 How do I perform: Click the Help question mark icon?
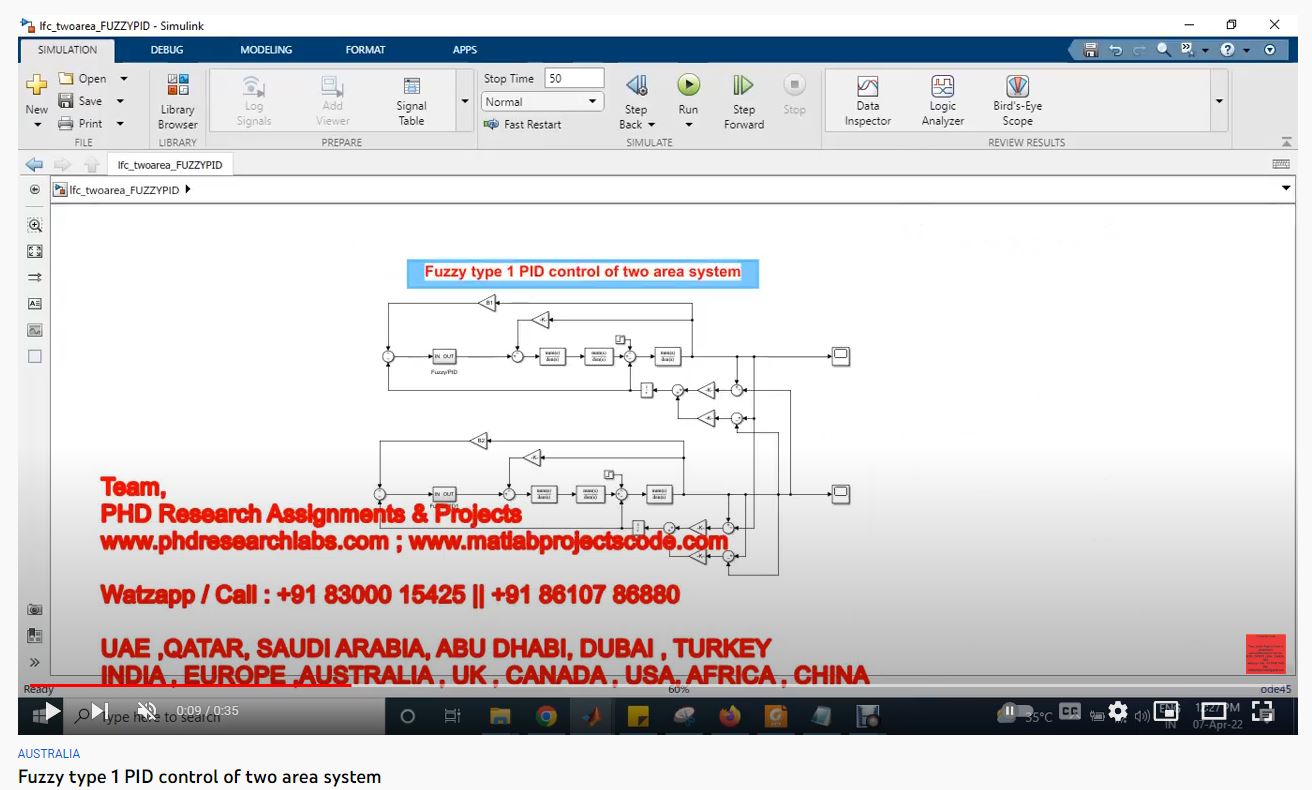(x=1227, y=50)
